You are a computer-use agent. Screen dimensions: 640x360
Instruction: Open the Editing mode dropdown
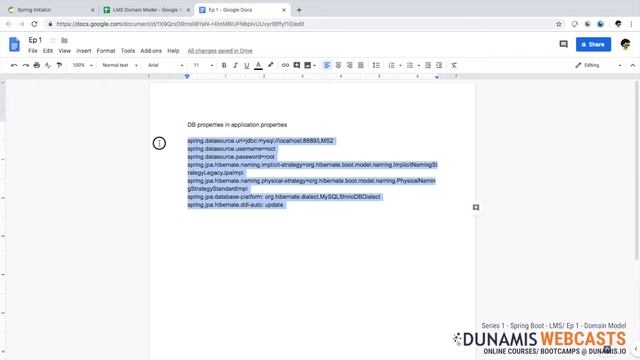[598, 65]
